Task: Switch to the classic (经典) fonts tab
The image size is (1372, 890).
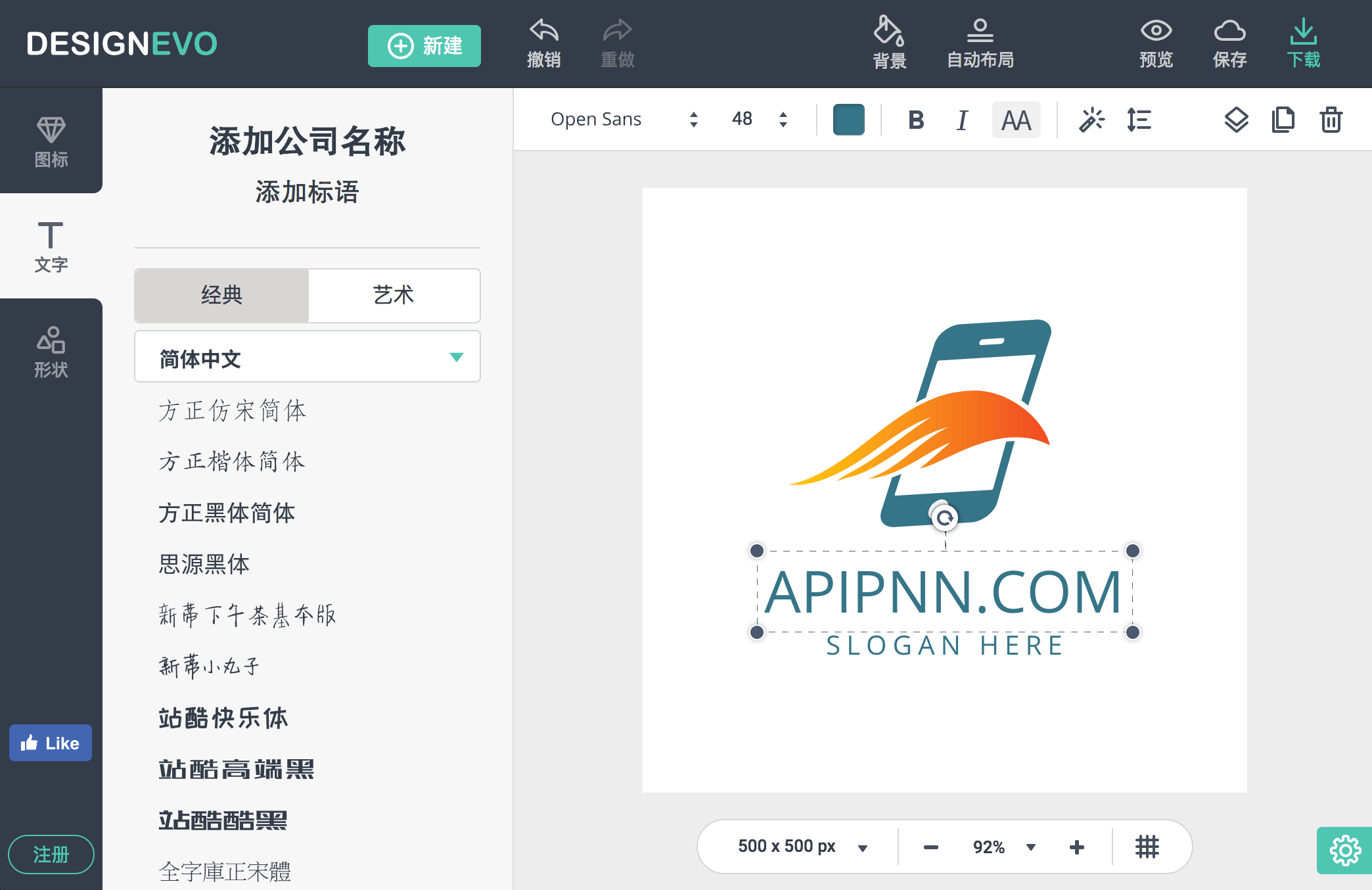Action: click(221, 295)
